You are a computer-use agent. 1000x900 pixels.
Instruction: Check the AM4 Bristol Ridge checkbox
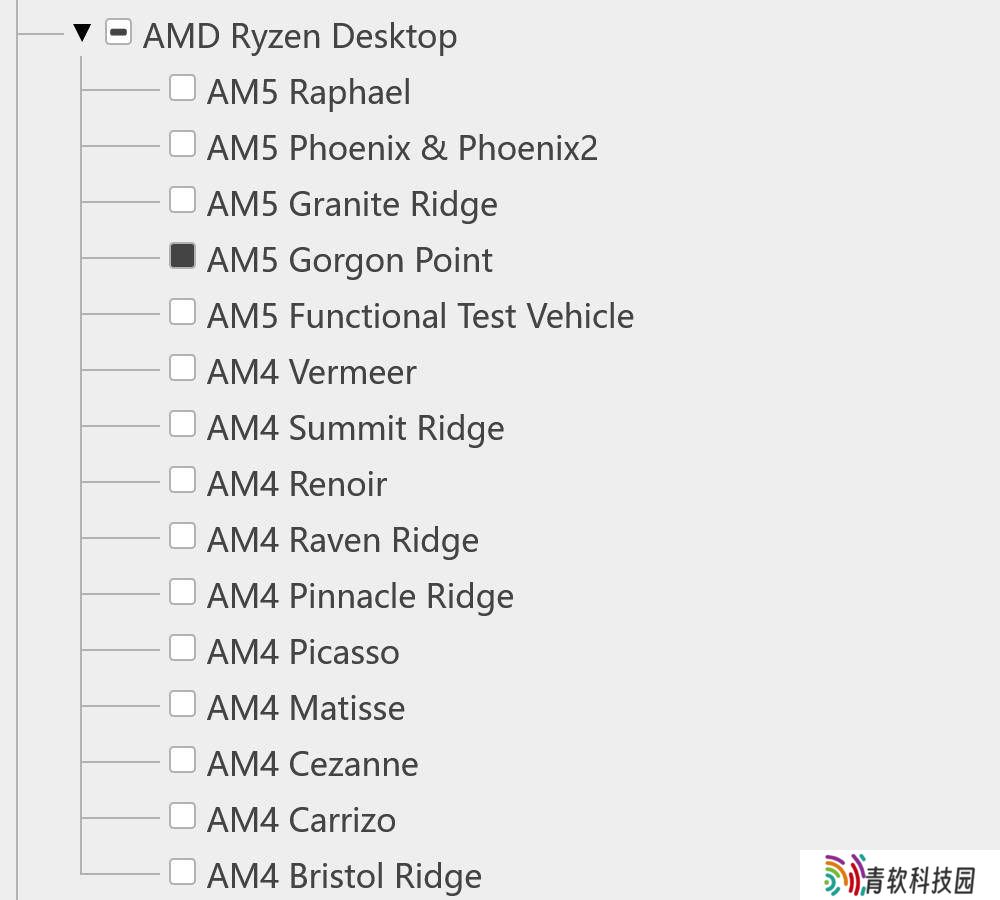pos(182,872)
